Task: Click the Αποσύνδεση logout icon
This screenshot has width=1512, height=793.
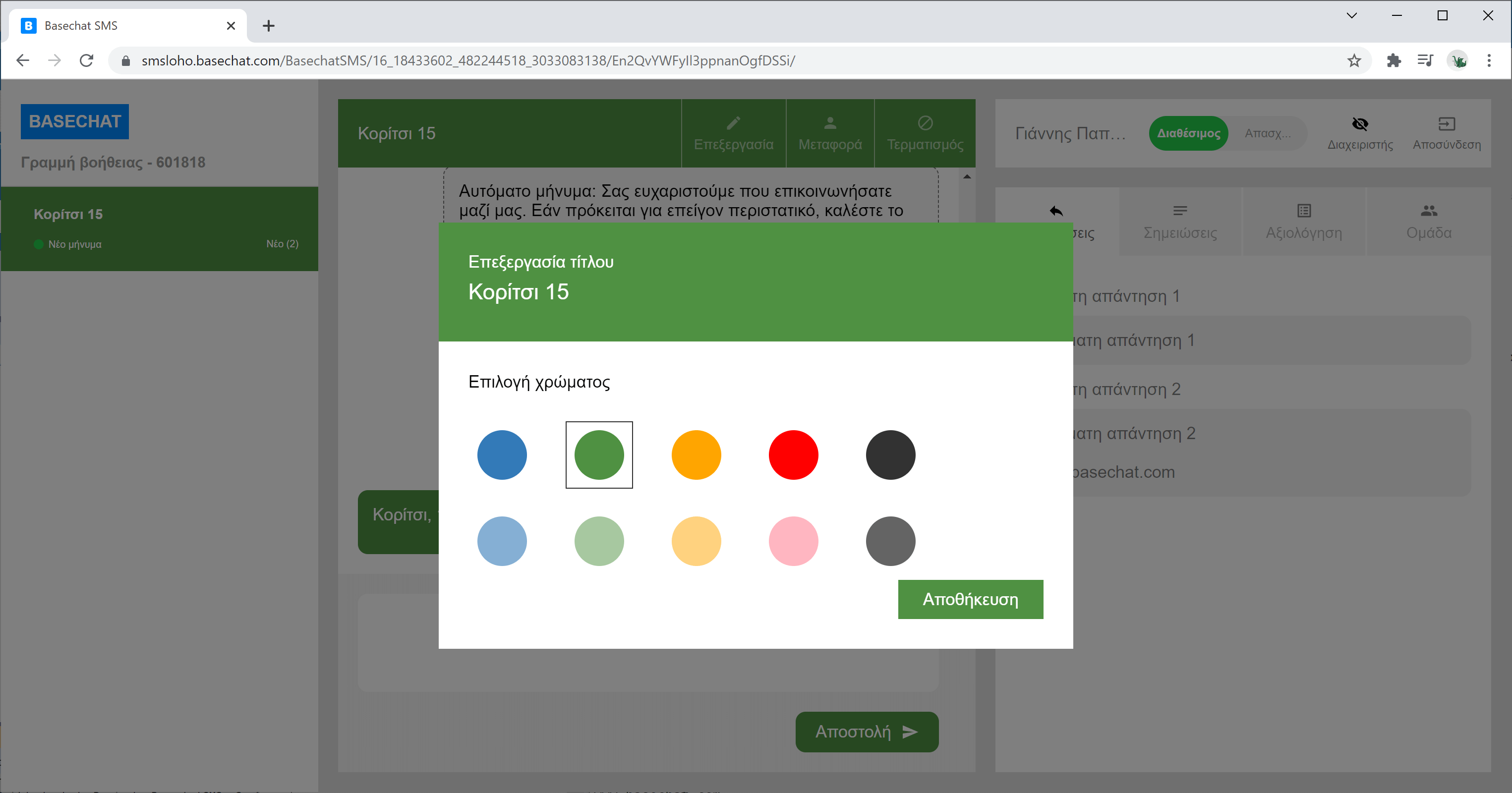Action: click(1446, 124)
